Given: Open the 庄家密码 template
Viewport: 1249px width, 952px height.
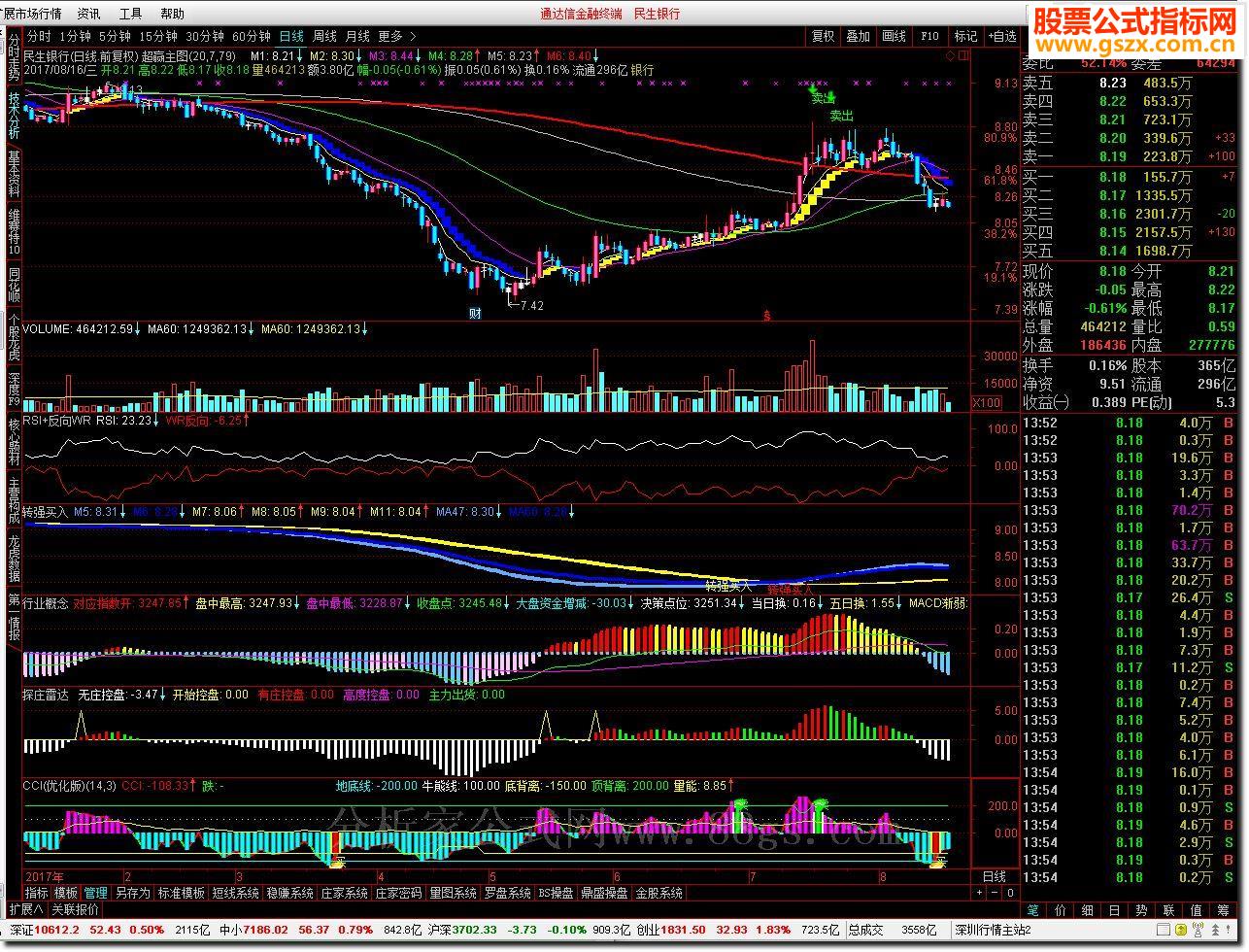Looking at the screenshot, I should (398, 893).
